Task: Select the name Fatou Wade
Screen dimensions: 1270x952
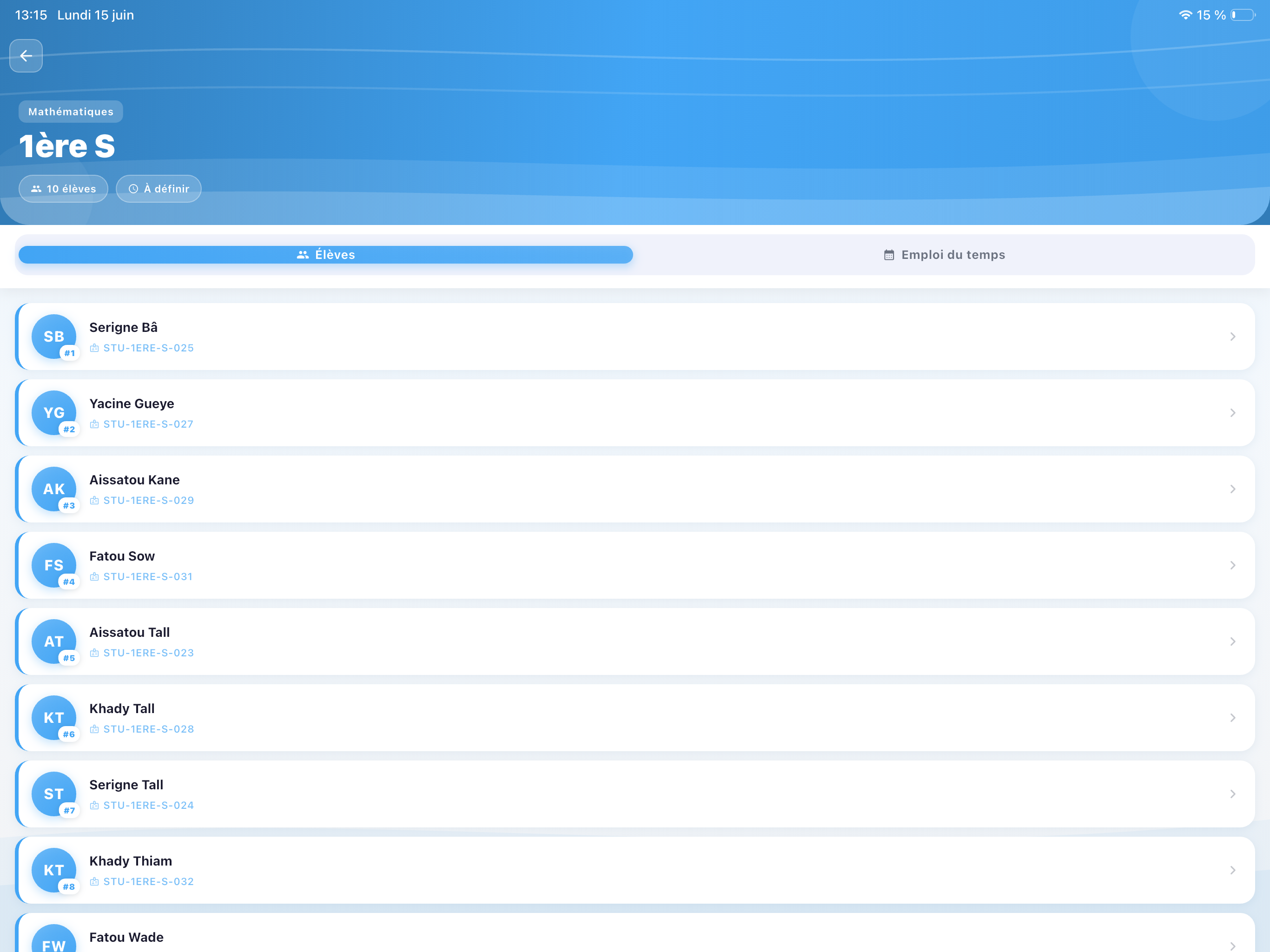Action: 126,937
